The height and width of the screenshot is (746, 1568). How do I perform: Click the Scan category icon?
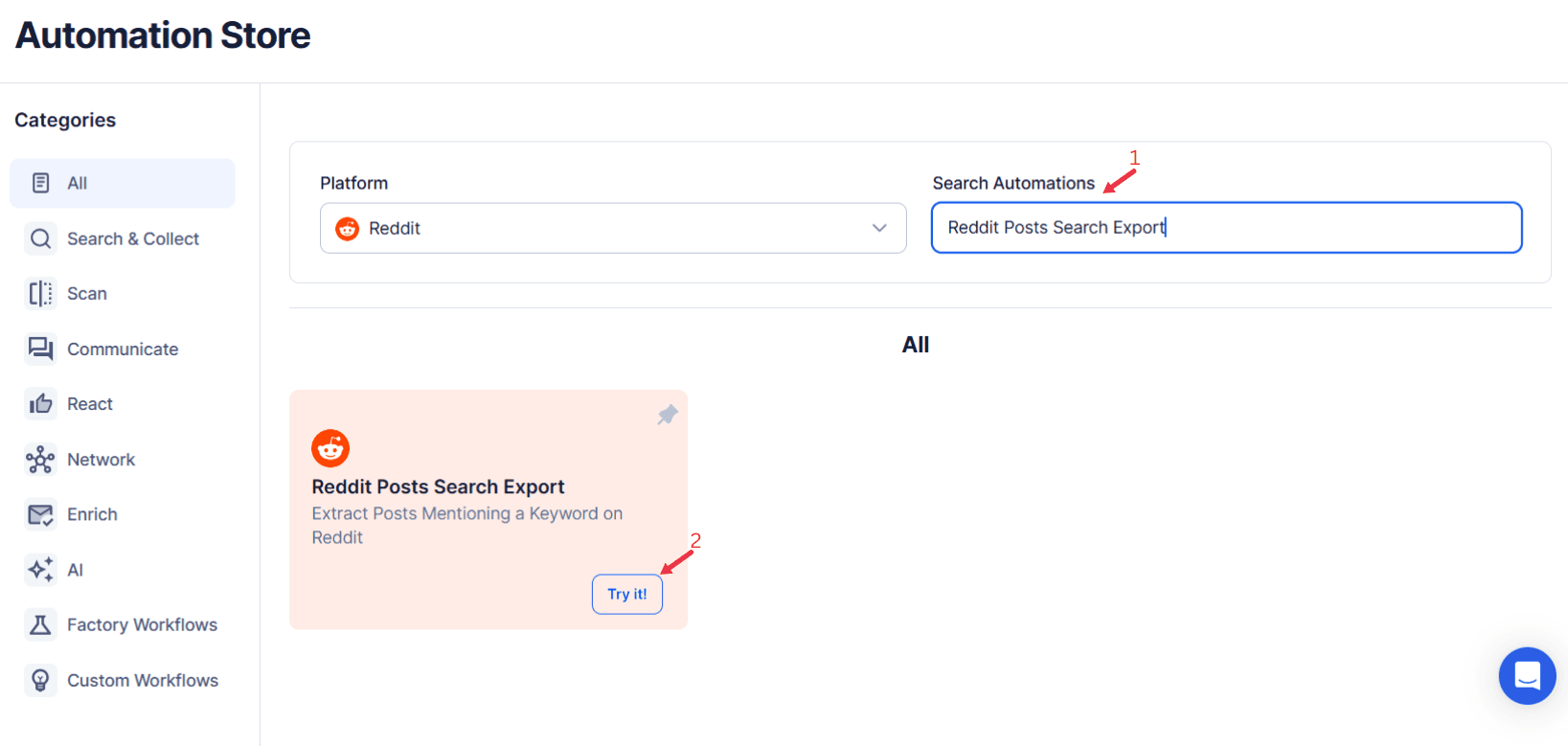40,293
